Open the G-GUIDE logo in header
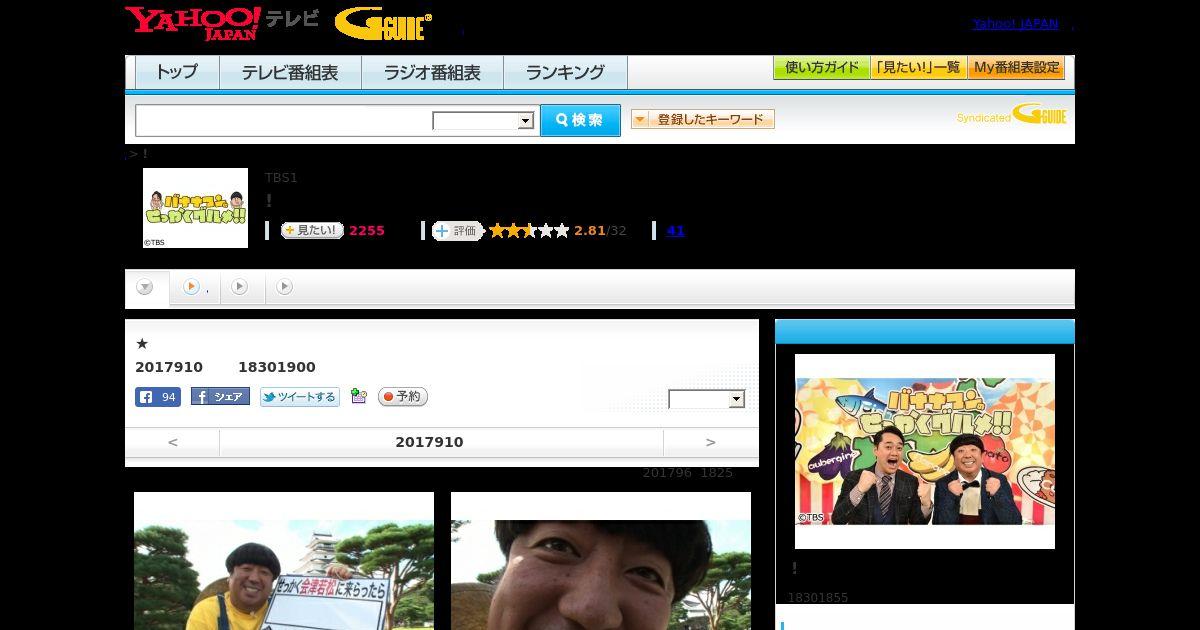This screenshot has height=630, width=1200. click(x=383, y=23)
